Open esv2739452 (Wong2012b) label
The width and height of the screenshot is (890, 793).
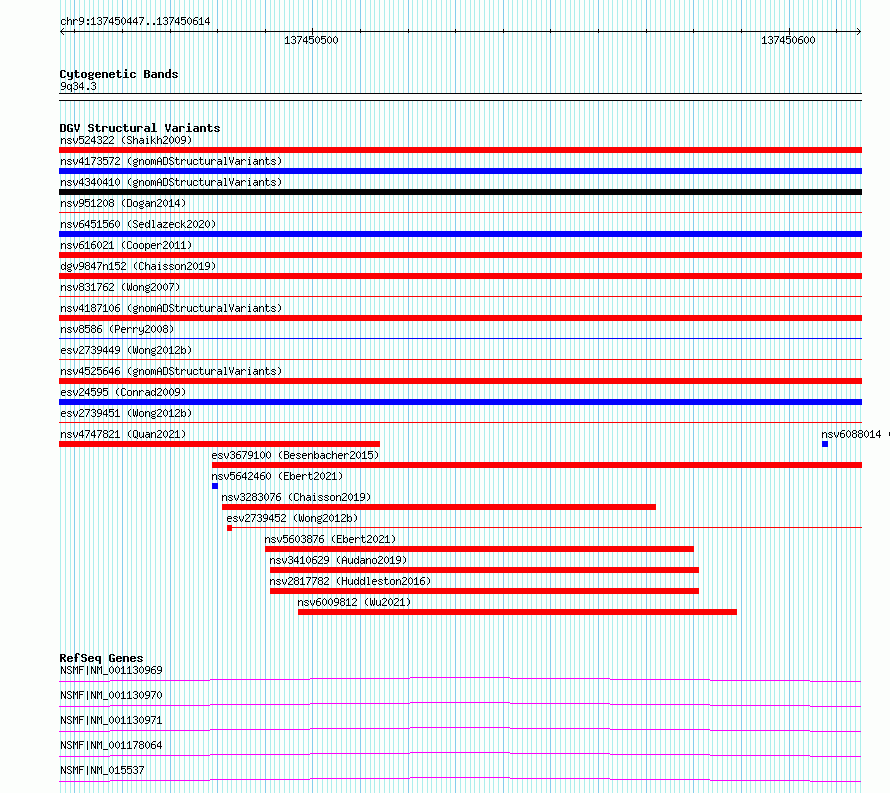coord(292,518)
